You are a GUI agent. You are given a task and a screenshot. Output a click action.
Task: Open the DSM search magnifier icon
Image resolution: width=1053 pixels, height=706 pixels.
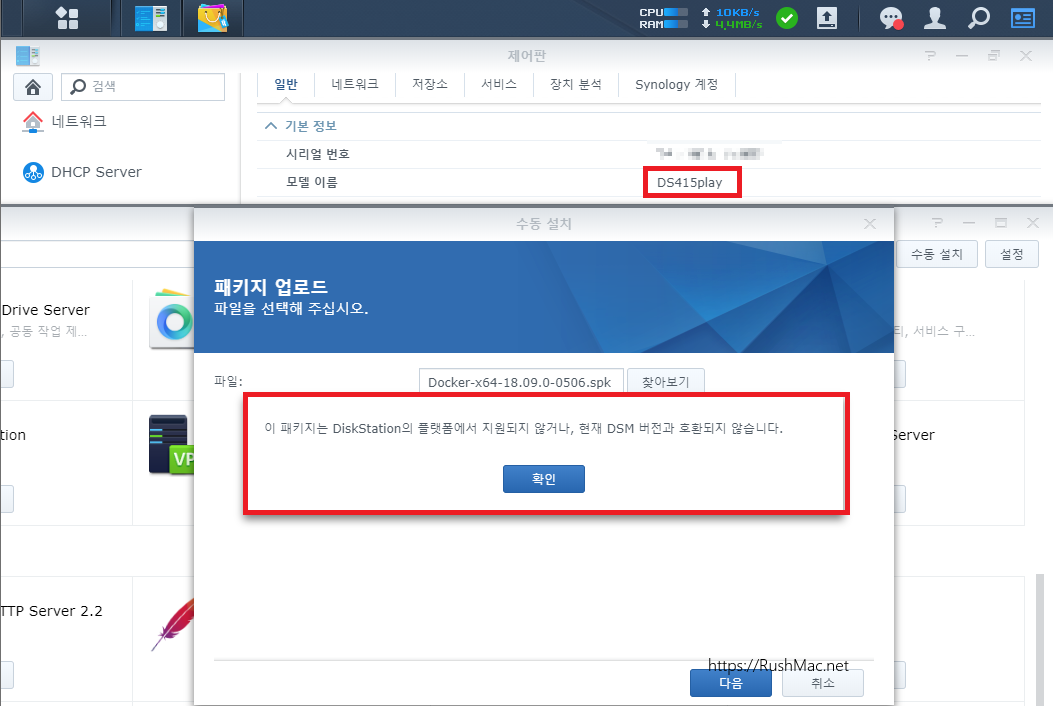click(978, 18)
